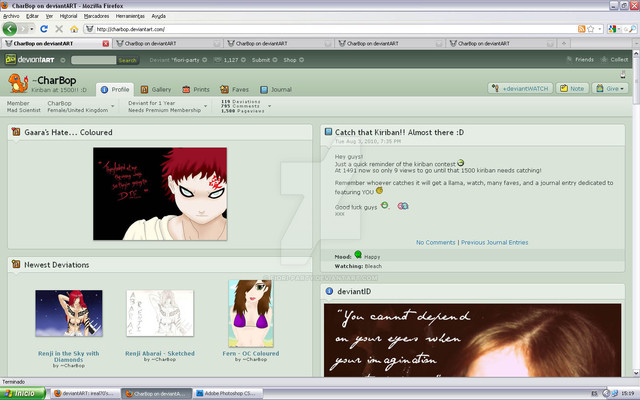Expand the Deviations statistics dropdown arrow
This screenshot has height=400, width=640.
[269, 107]
